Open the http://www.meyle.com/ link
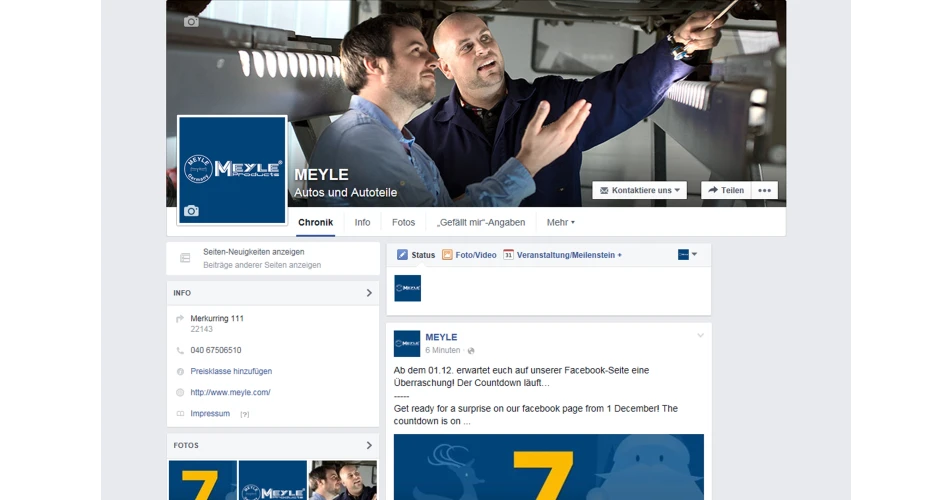 pos(231,393)
